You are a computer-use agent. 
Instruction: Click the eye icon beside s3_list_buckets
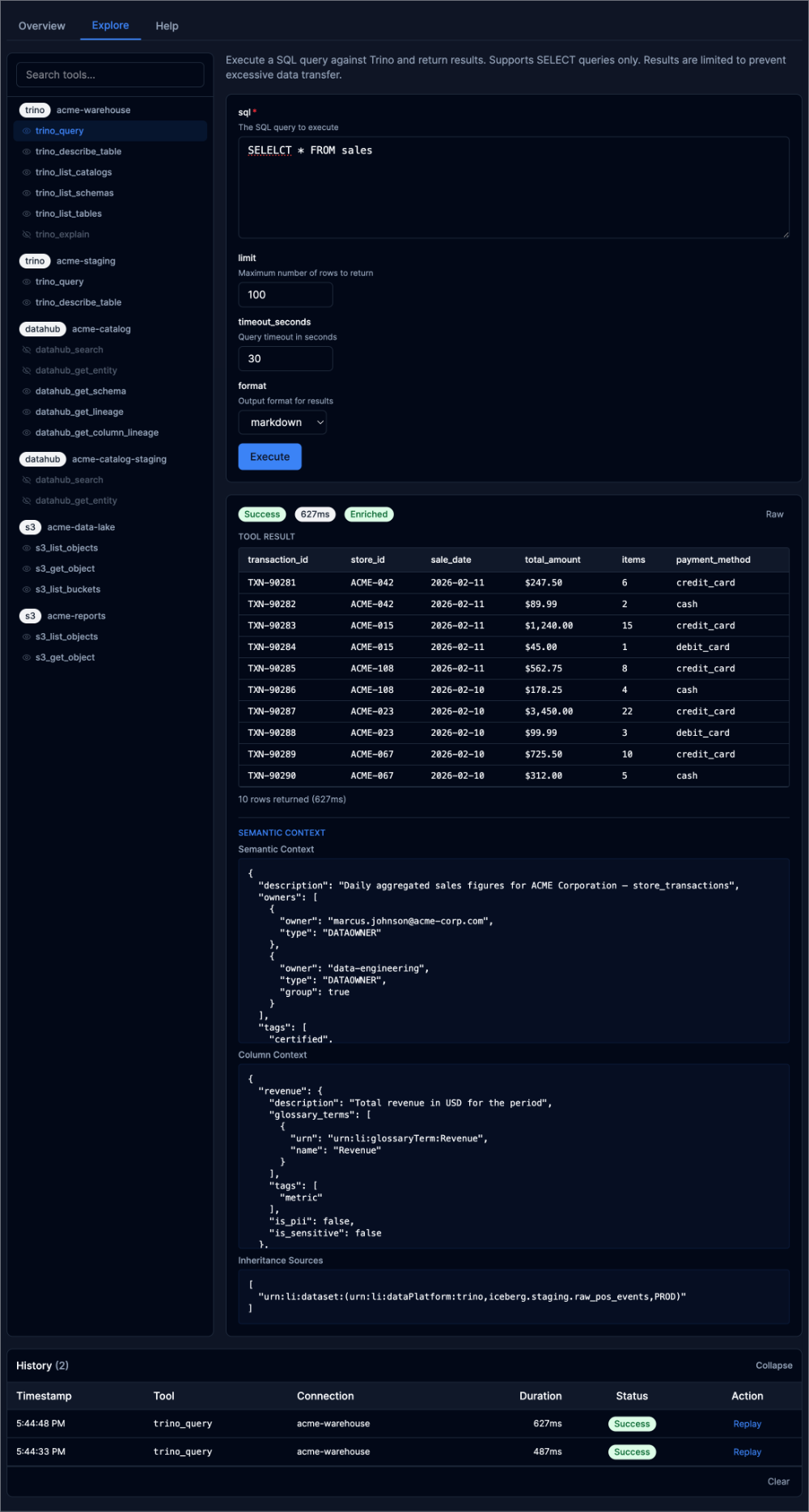pyautogui.click(x=27, y=589)
